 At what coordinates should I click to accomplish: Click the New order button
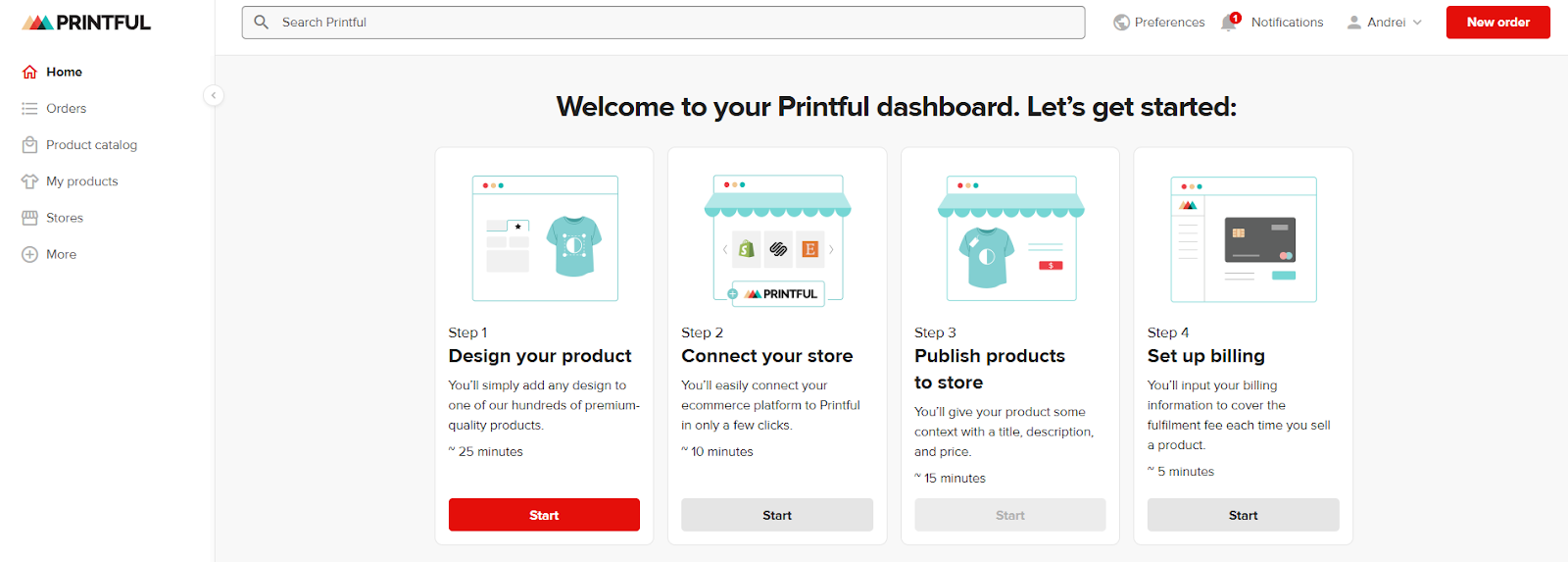[x=1497, y=23]
